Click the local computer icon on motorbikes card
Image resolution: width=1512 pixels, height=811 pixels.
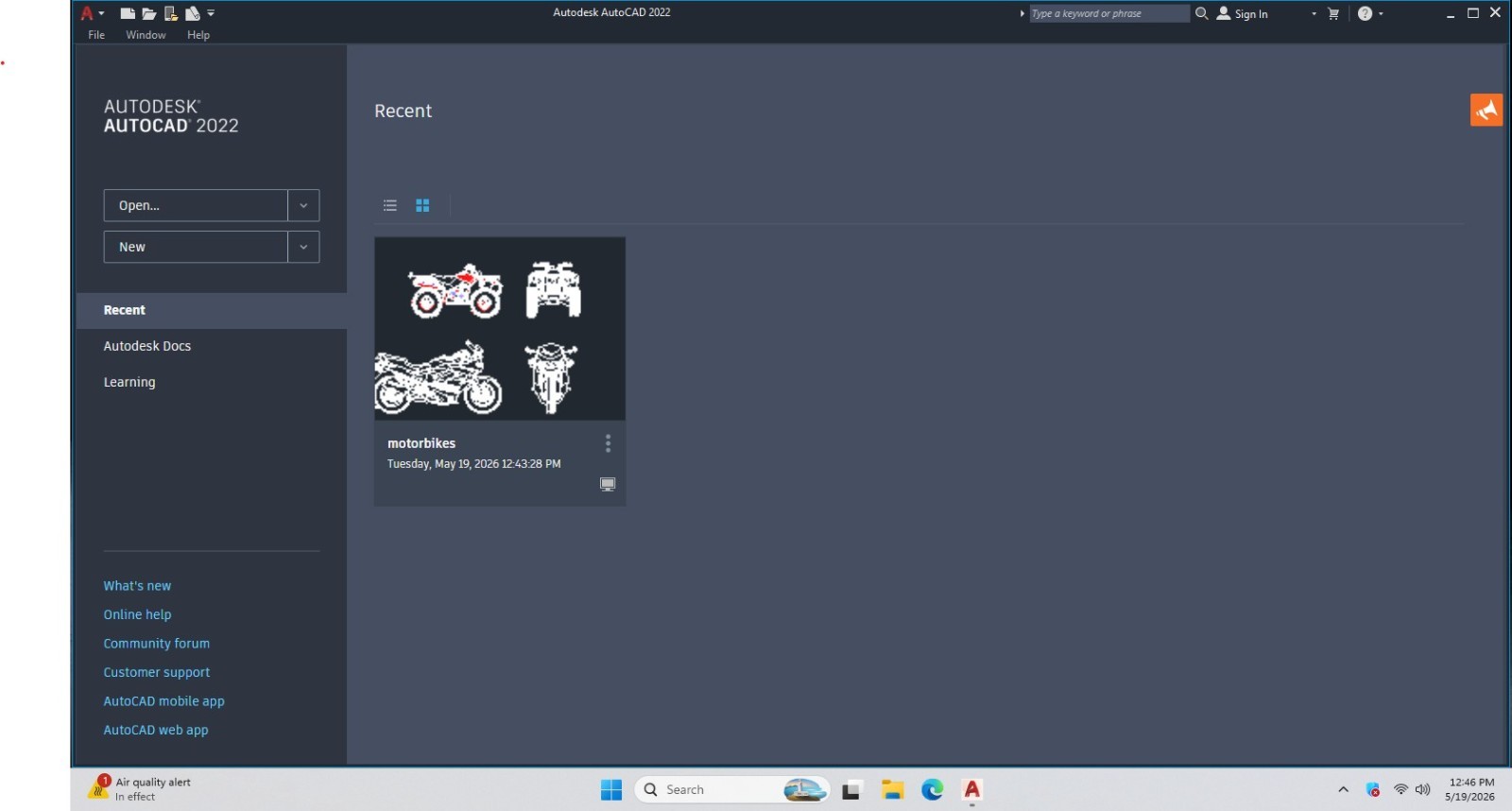608,484
